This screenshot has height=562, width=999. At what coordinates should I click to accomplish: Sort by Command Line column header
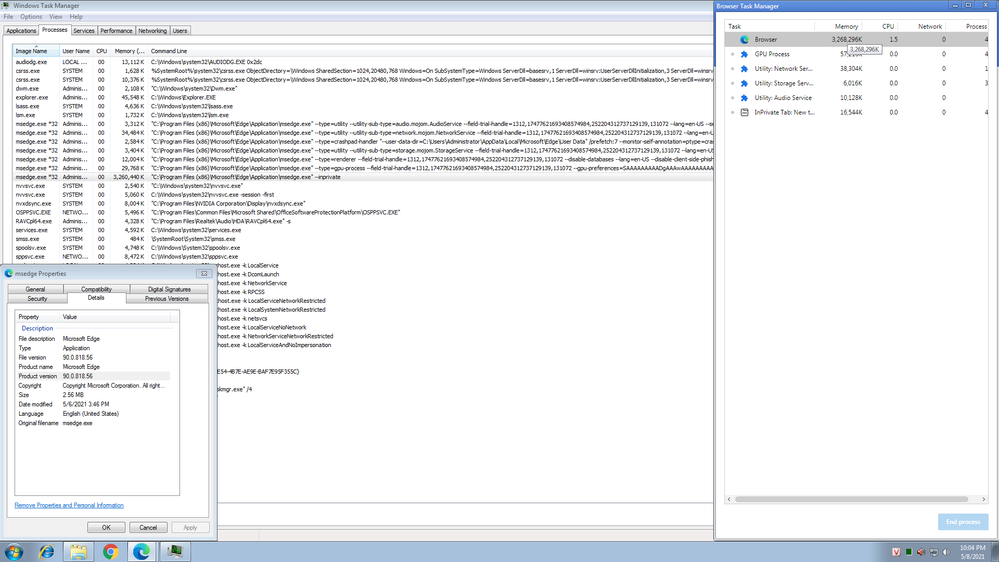[x=431, y=51]
